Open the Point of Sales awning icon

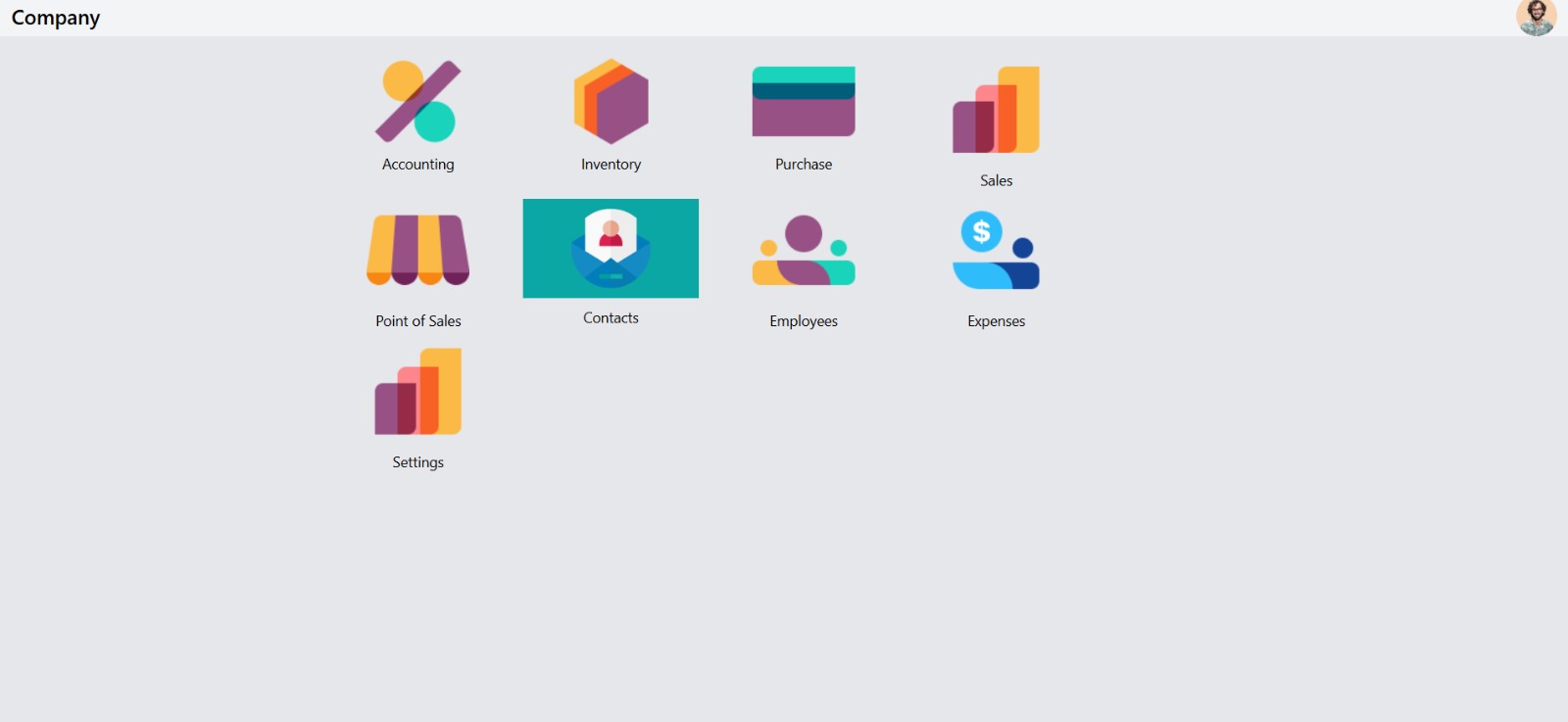click(x=417, y=250)
